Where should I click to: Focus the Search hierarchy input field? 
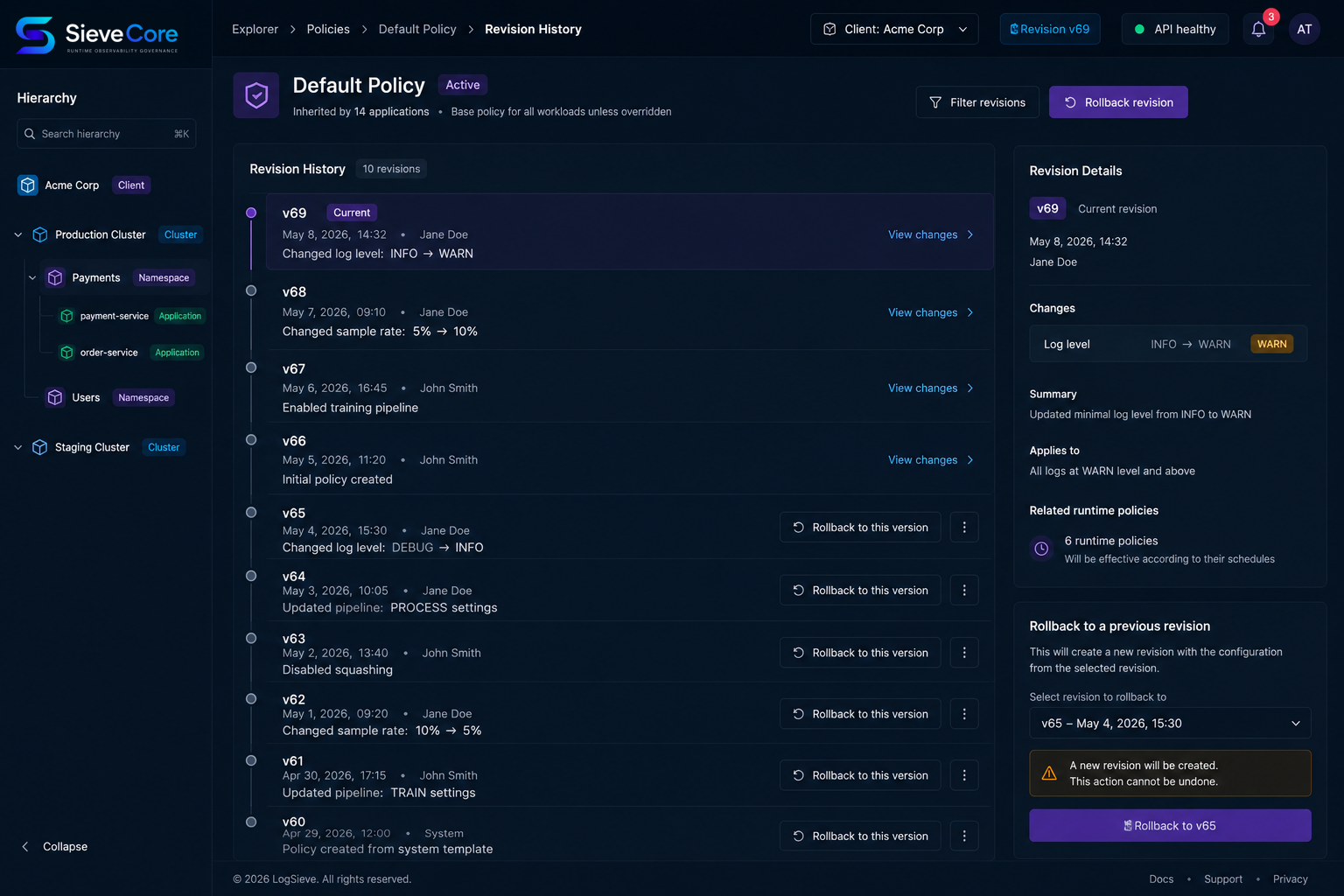(106, 134)
